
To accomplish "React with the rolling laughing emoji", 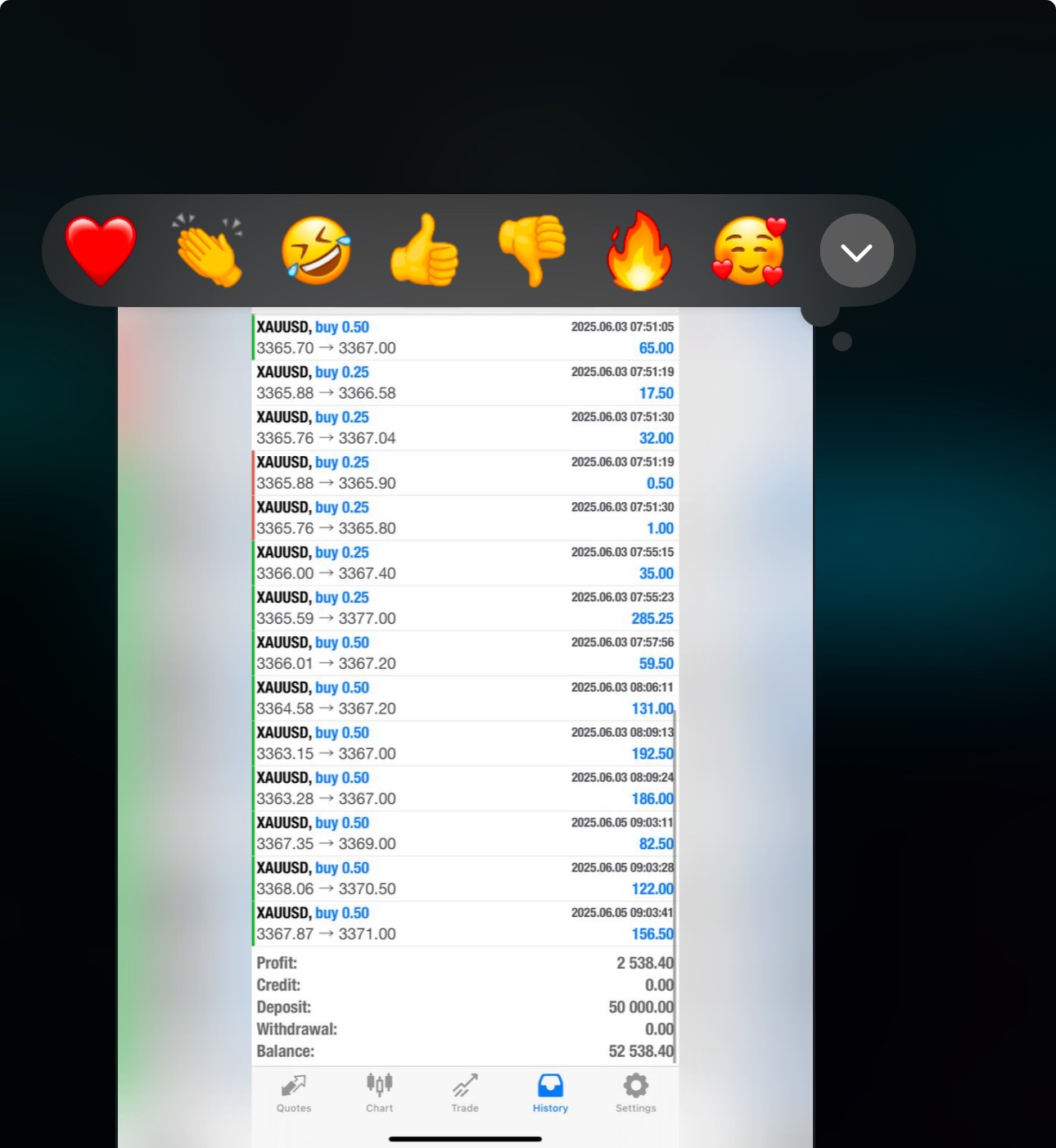I will point(316,251).
